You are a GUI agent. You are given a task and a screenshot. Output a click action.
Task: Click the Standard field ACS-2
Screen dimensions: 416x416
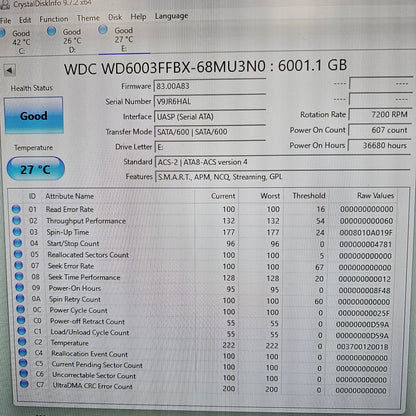283,162
